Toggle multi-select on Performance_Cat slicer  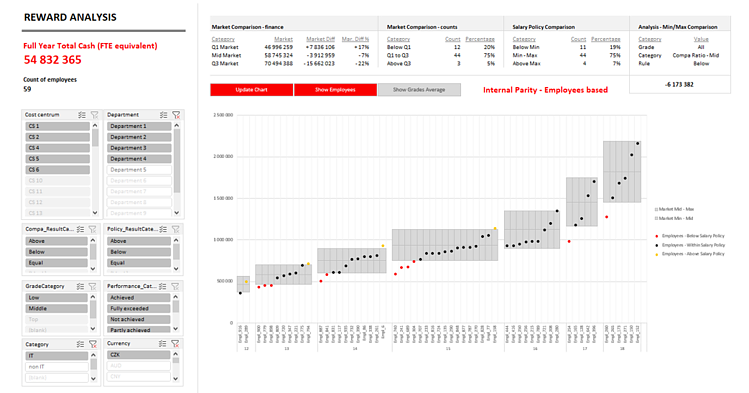point(163,287)
